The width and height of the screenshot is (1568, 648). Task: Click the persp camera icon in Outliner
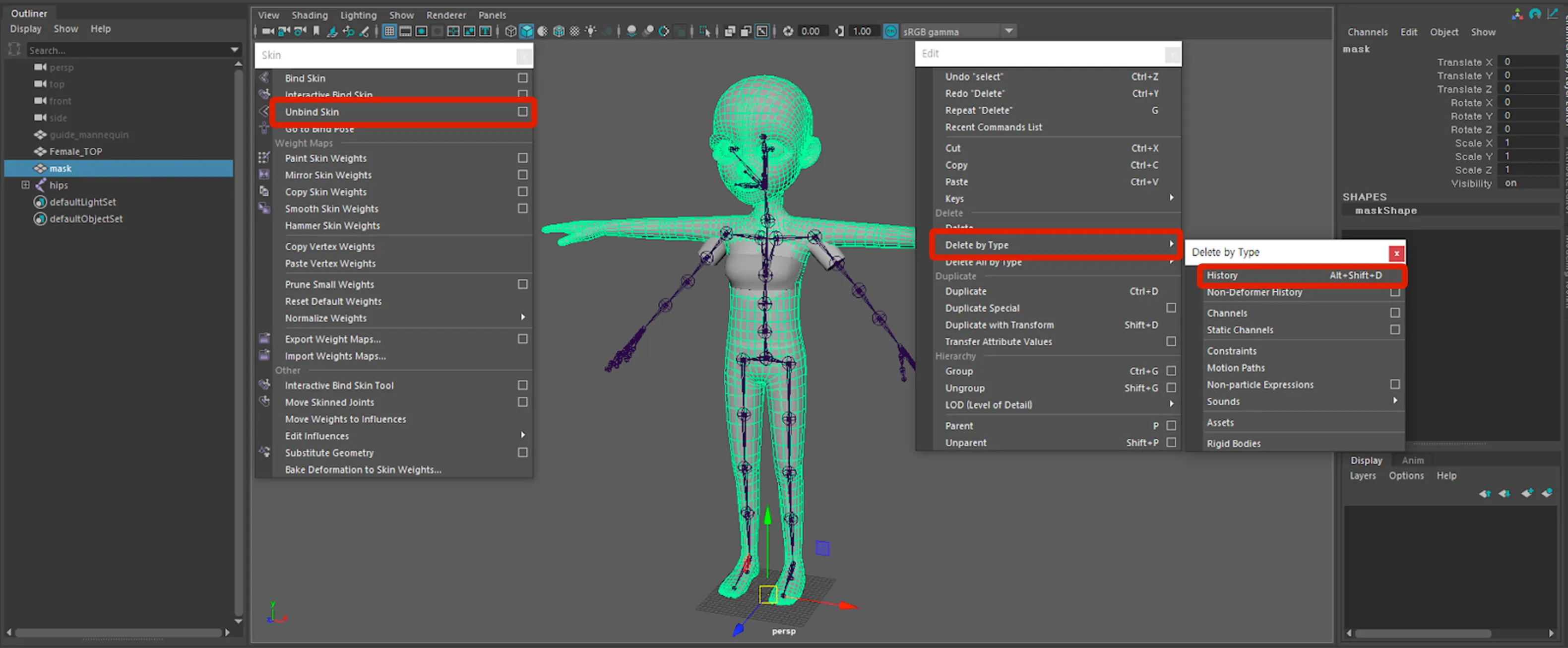(40, 67)
